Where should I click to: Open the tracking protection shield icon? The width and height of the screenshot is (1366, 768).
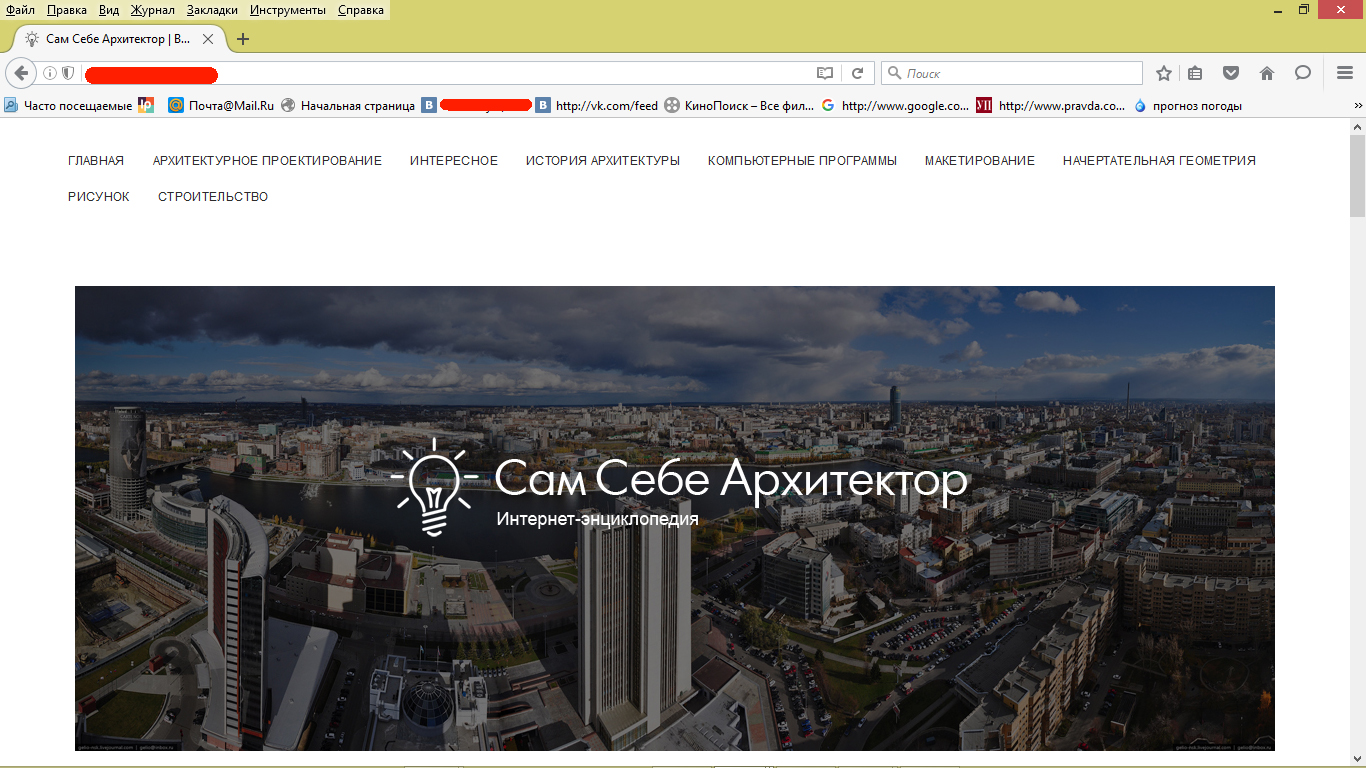(x=68, y=73)
